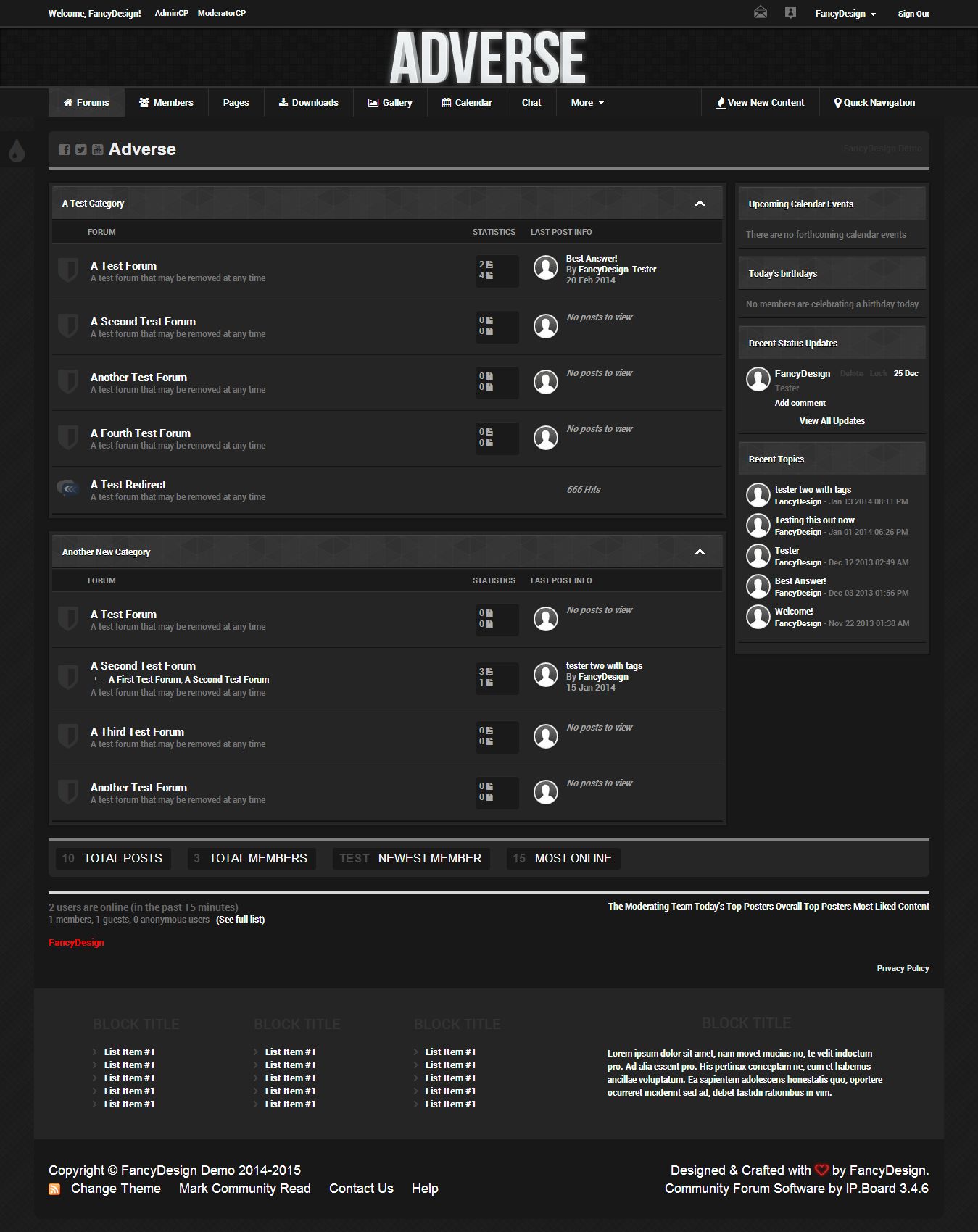Open the Calendar navigation item
This screenshot has width=978, height=1232.
point(467,103)
